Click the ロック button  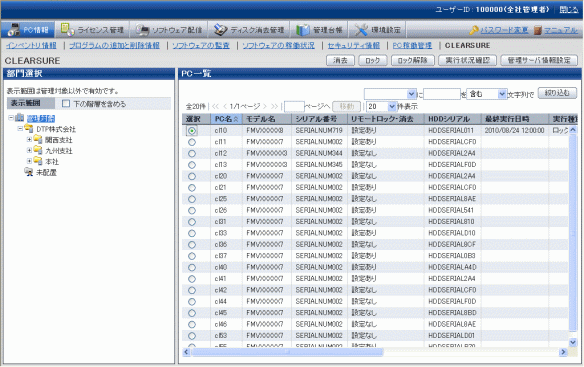pyautogui.click(x=372, y=60)
